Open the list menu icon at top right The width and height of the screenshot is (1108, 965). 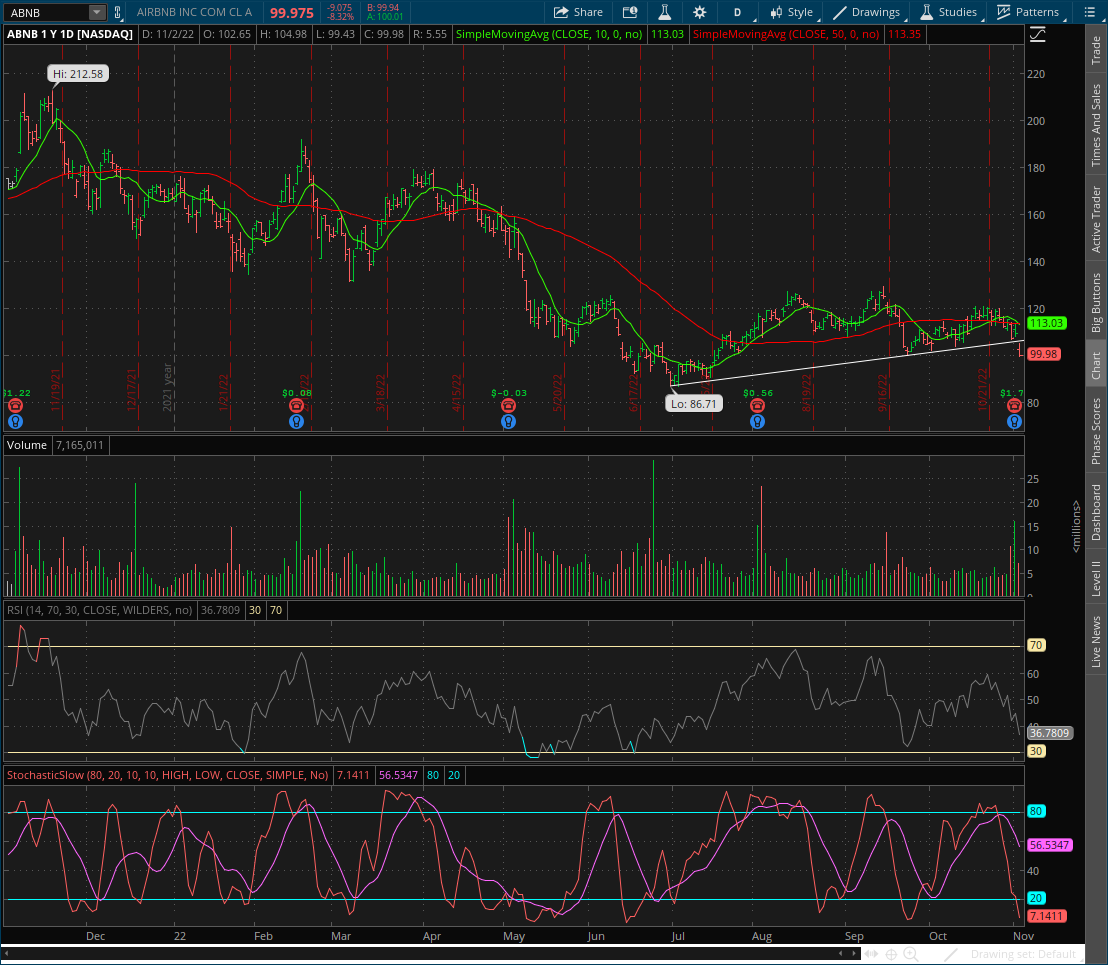[x=1089, y=12]
